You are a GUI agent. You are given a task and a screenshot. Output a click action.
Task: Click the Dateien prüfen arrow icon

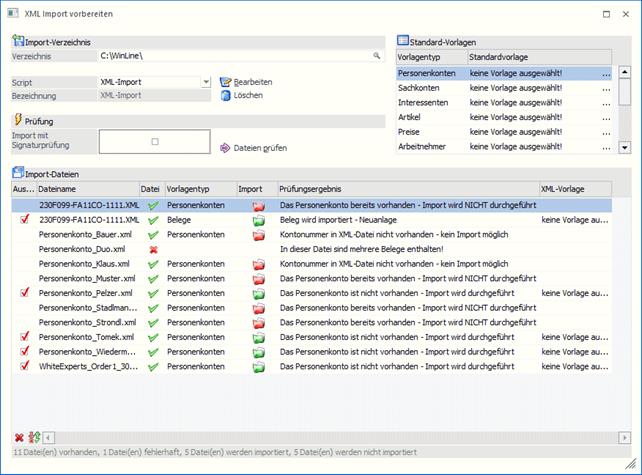(225, 147)
